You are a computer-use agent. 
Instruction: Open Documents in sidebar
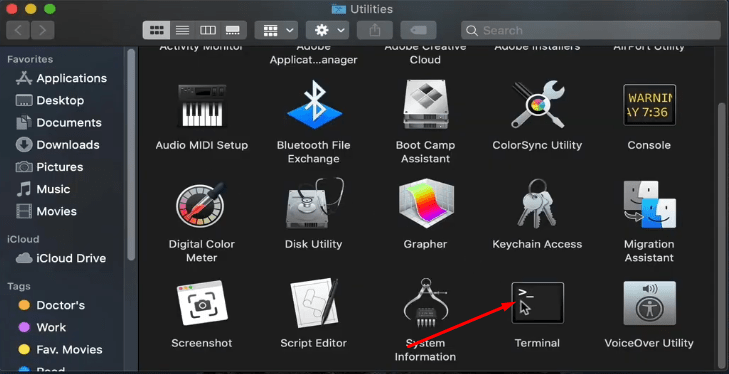(59, 123)
